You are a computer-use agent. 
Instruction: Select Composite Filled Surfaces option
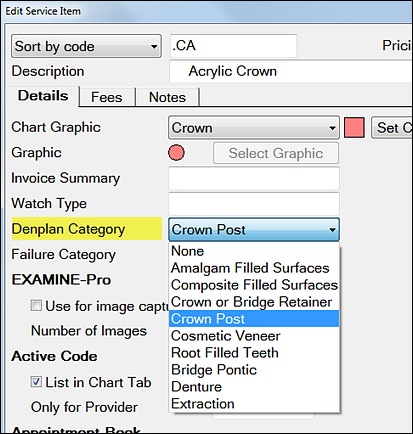(x=254, y=285)
